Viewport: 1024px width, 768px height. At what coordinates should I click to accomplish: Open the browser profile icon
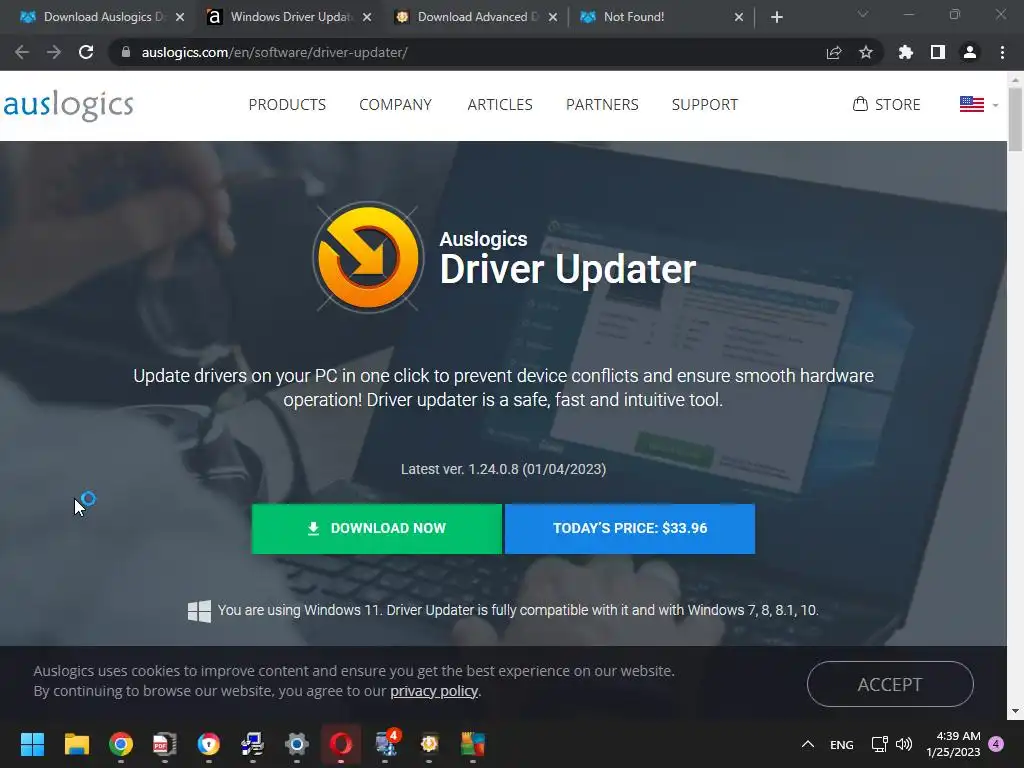coord(970,52)
